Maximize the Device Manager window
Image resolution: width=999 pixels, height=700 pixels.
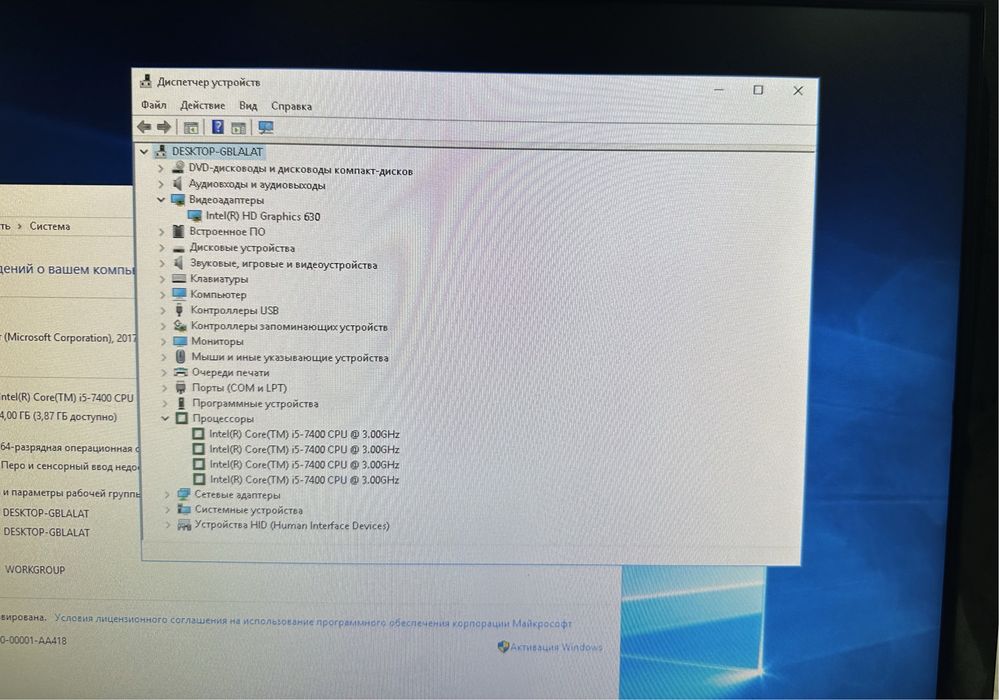(758, 90)
